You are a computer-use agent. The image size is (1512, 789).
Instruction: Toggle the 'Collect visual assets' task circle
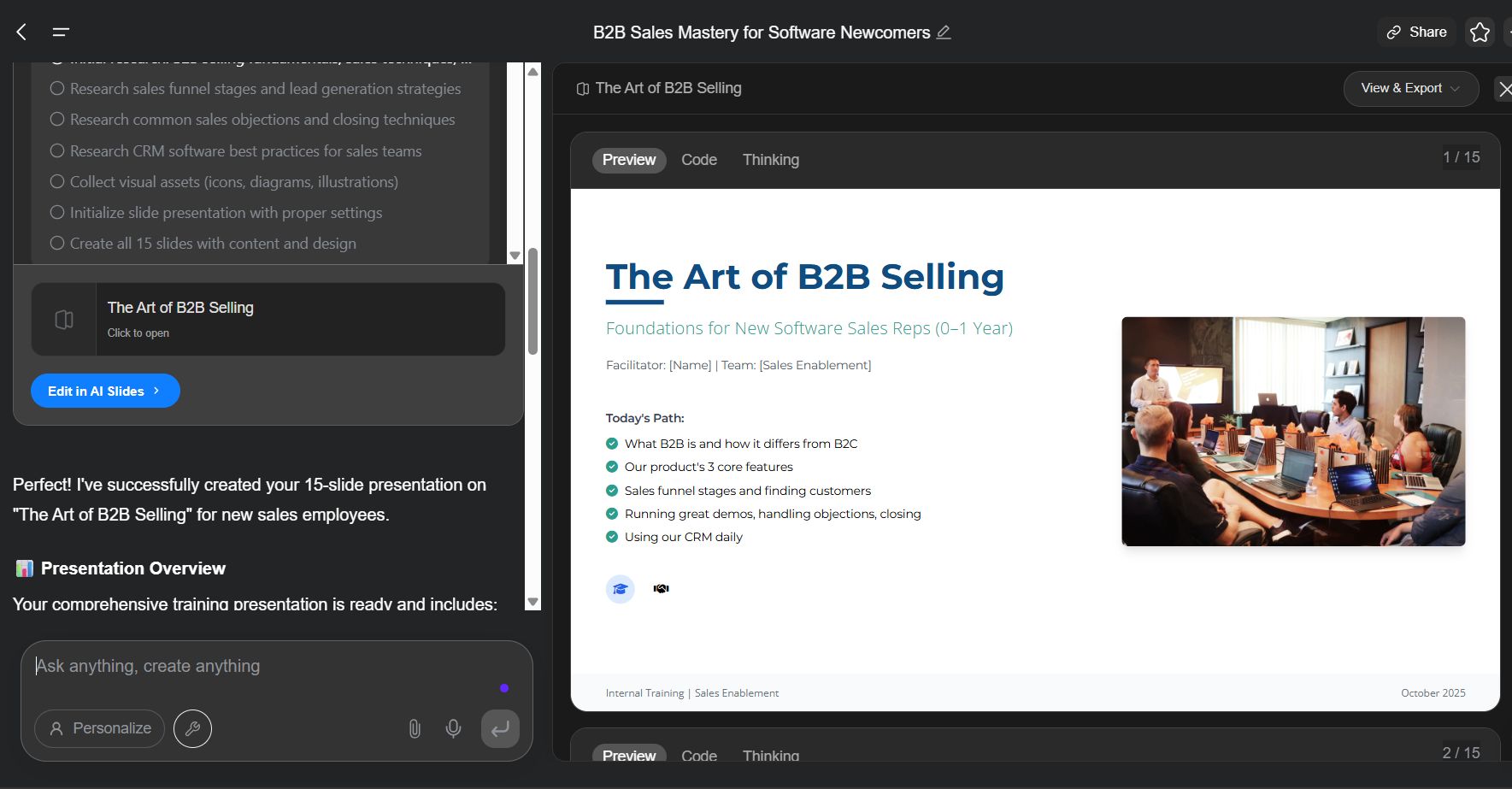click(57, 181)
